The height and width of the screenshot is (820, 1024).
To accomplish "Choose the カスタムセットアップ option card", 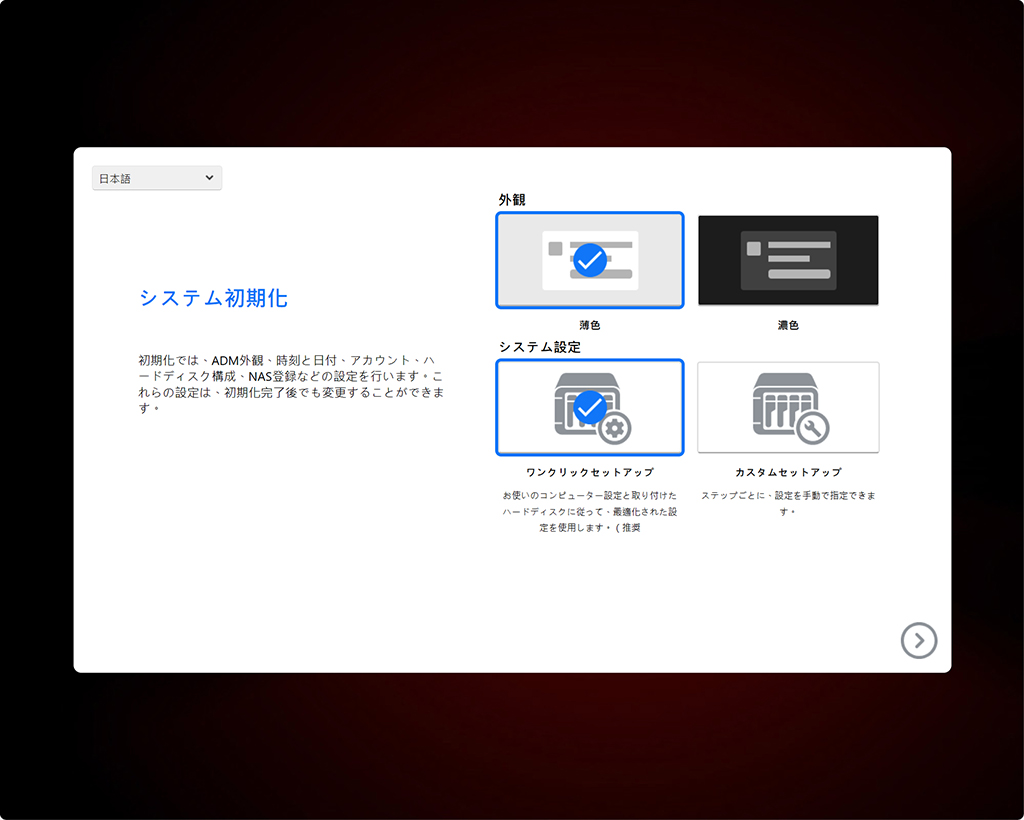I will pos(788,407).
